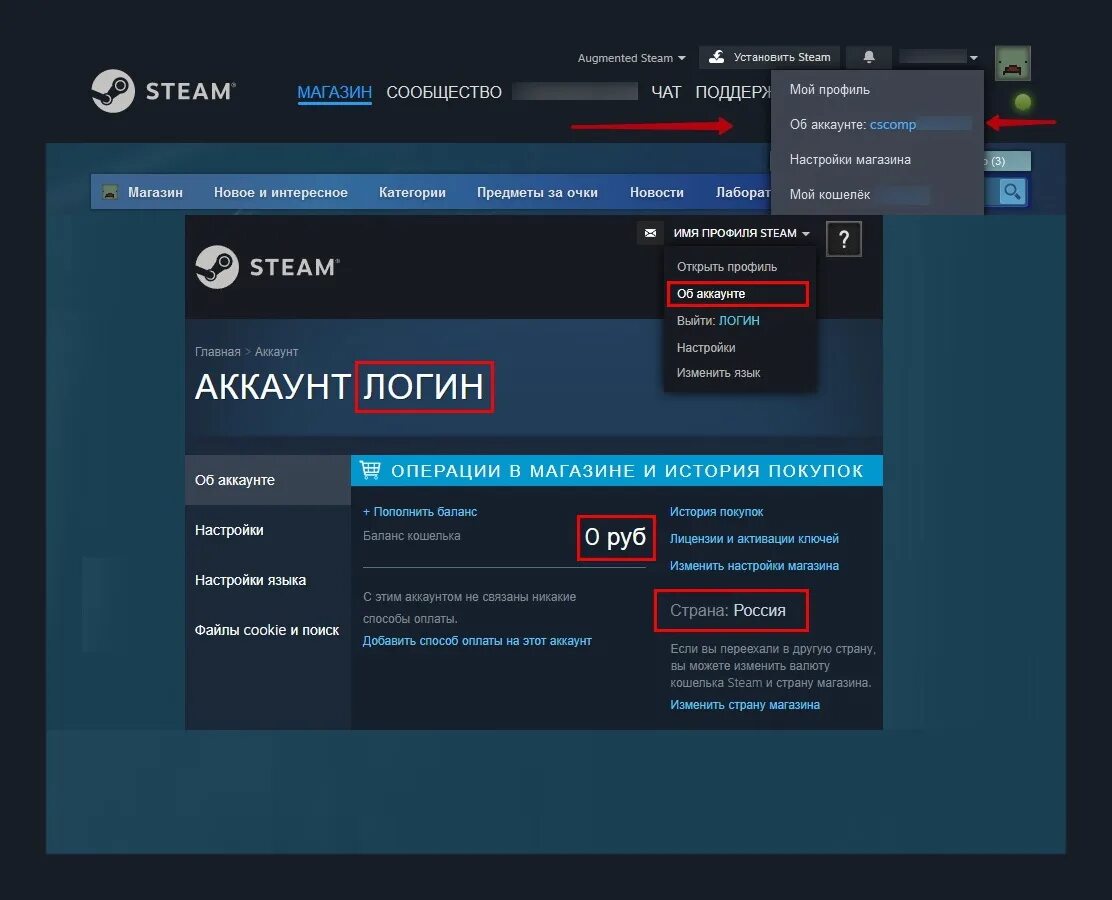Open Новости store tab
Screen dimensions: 1112x900
pyautogui.click(x=657, y=192)
